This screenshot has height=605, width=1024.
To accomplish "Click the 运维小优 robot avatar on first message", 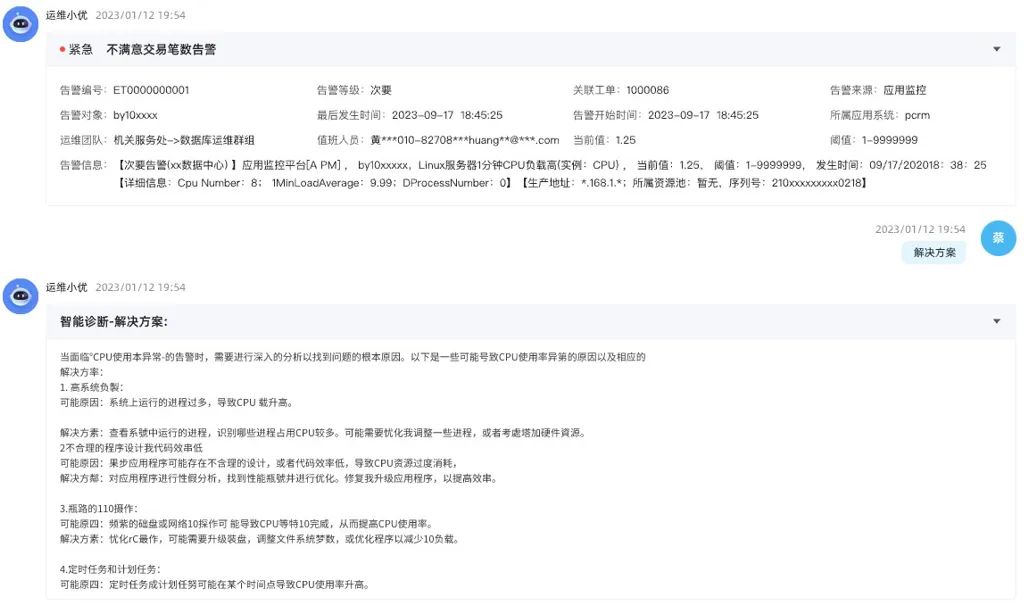I will (x=20, y=23).
